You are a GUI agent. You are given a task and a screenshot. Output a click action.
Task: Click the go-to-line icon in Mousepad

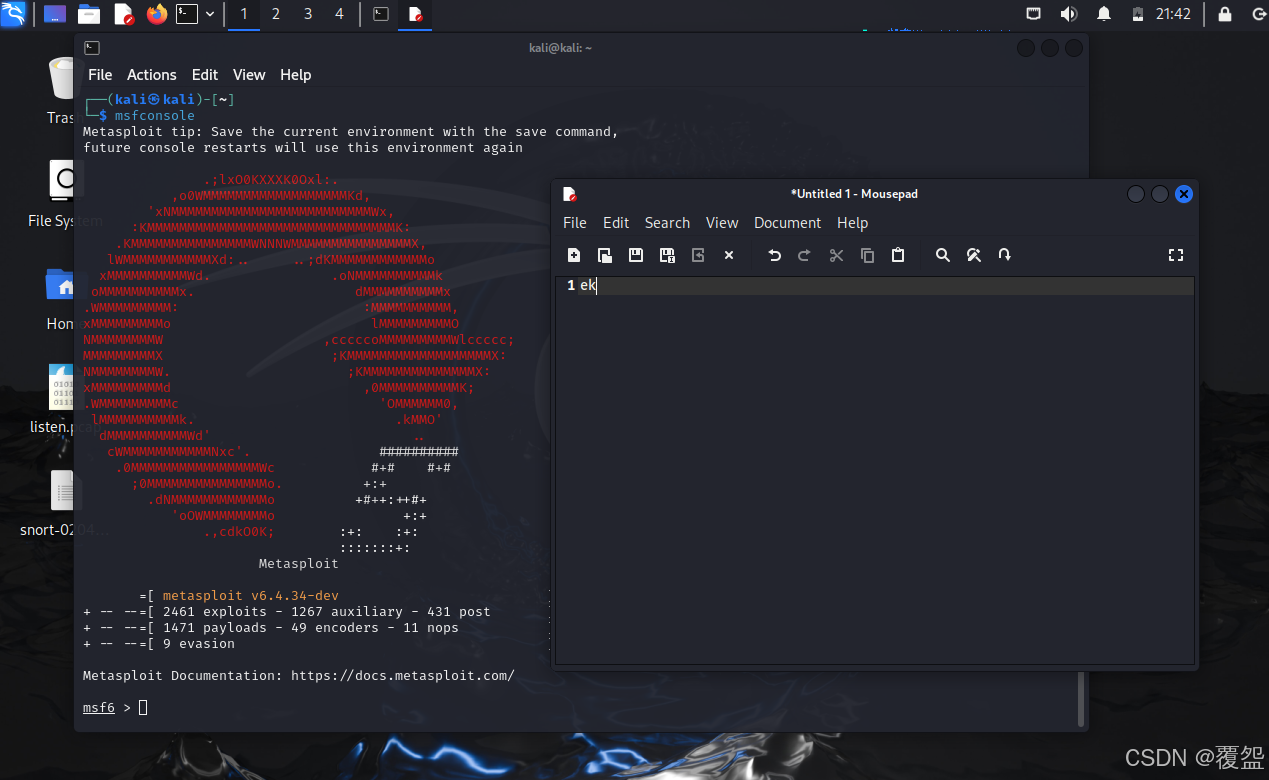tap(1005, 255)
